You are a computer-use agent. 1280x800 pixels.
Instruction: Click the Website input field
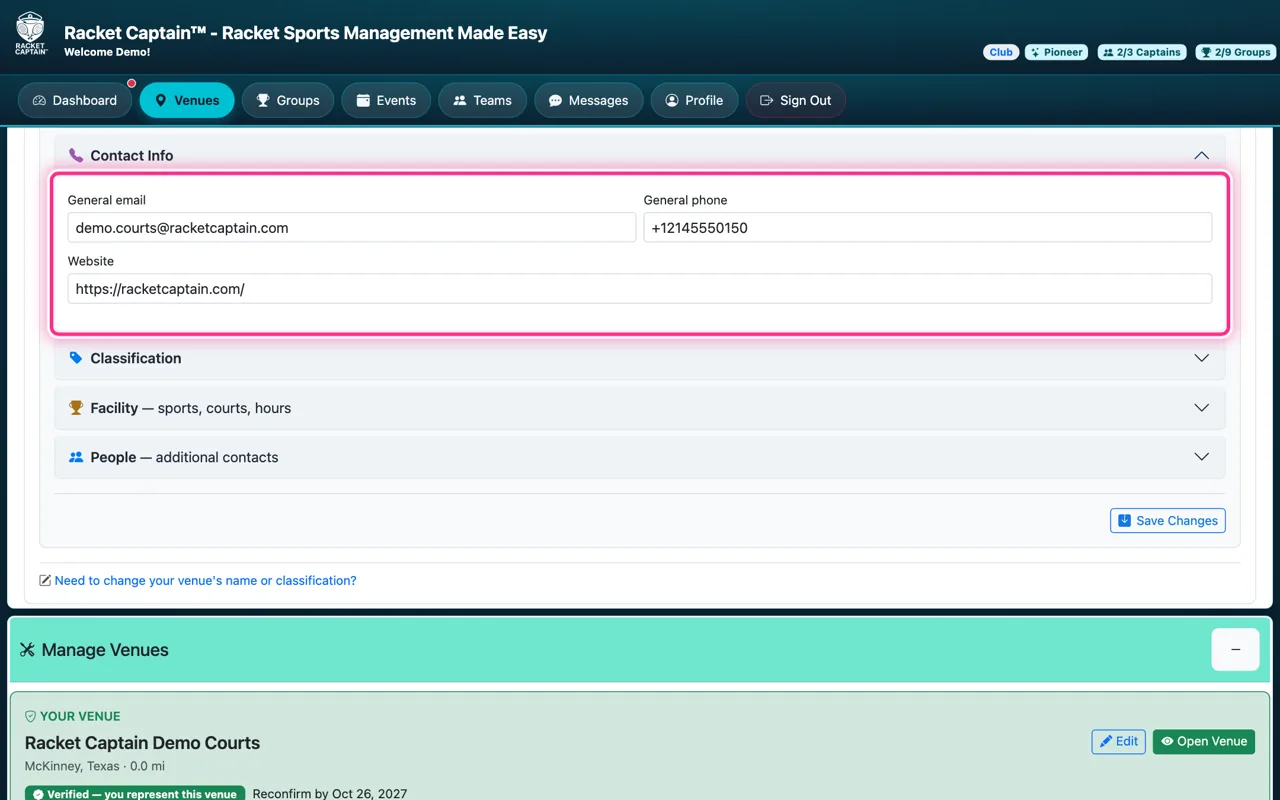[x=640, y=289]
